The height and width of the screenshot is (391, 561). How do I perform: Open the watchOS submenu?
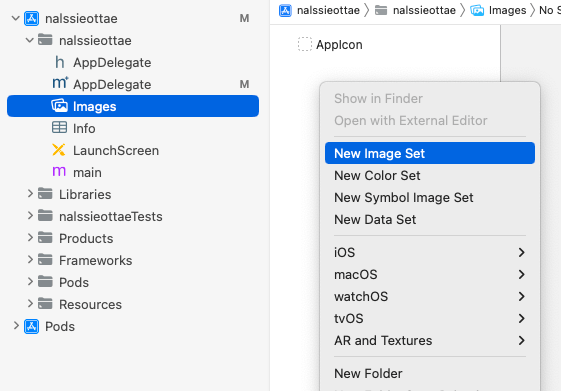(430, 296)
